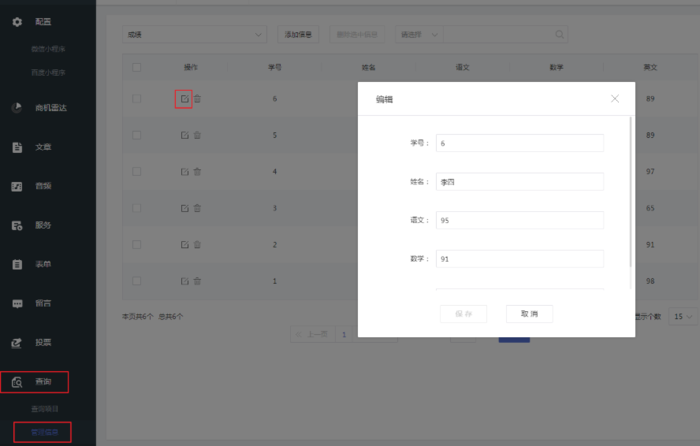This screenshot has width=700, height=446.
Task: Open the 查询 search-document icon
Action: click(17, 382)
